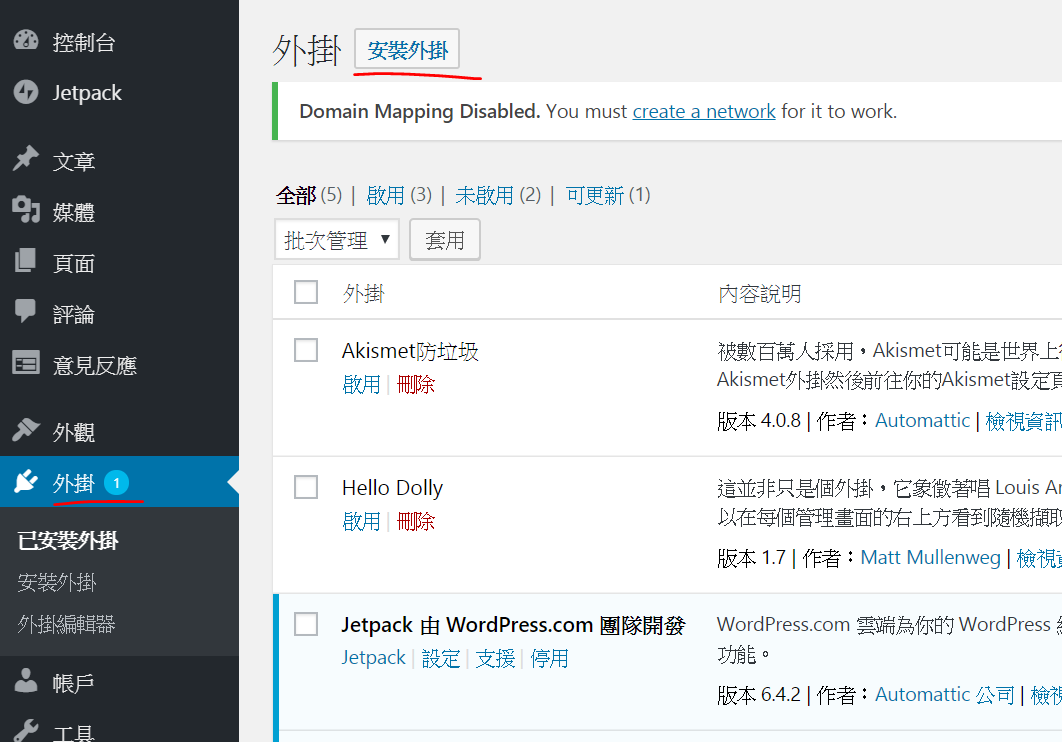
Task: Click 停用 to deactivate Jetpack
Action: click(549, 657)
